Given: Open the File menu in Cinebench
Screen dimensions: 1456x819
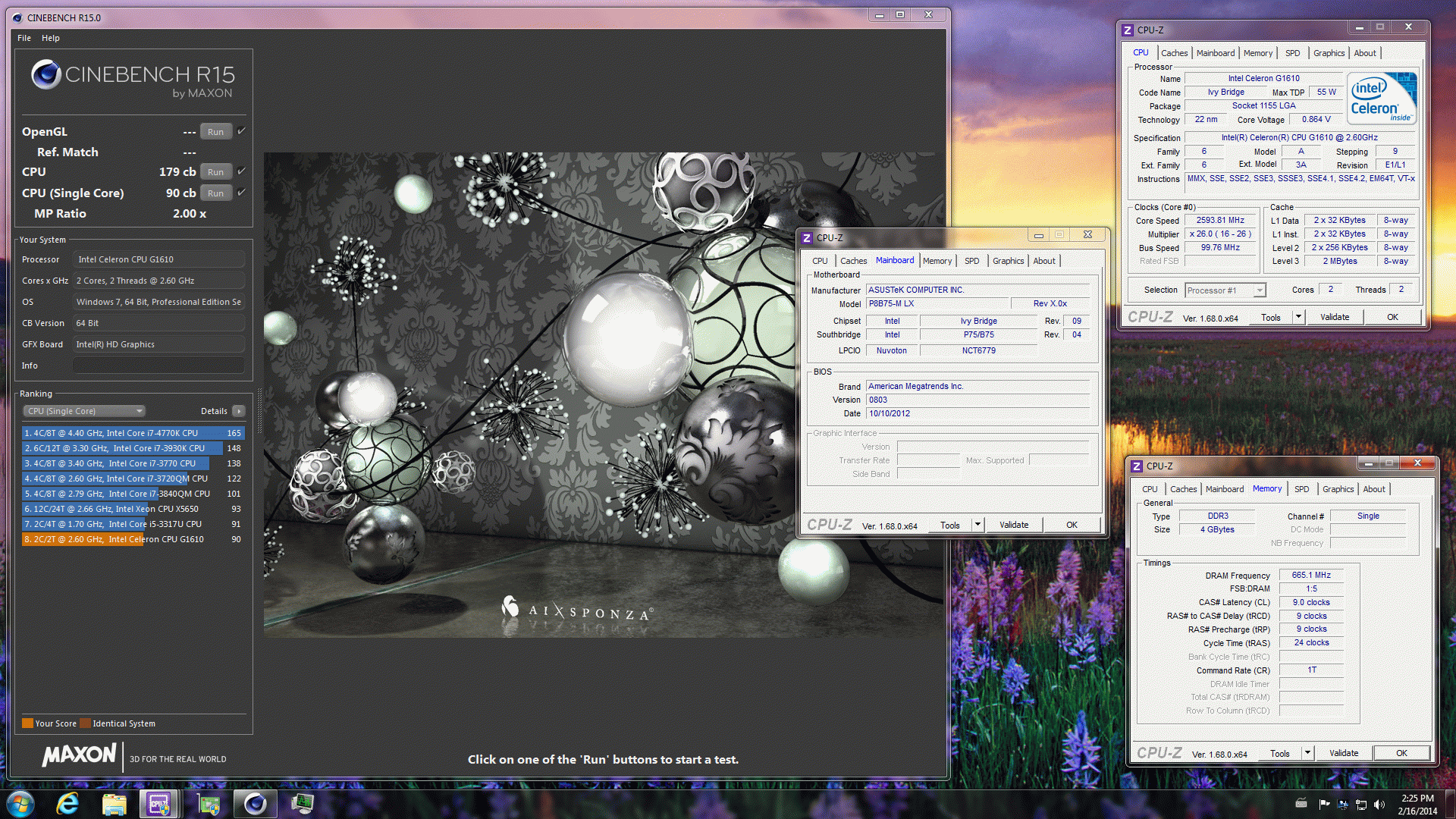Looking at the screenshot, I should point(24,38).
